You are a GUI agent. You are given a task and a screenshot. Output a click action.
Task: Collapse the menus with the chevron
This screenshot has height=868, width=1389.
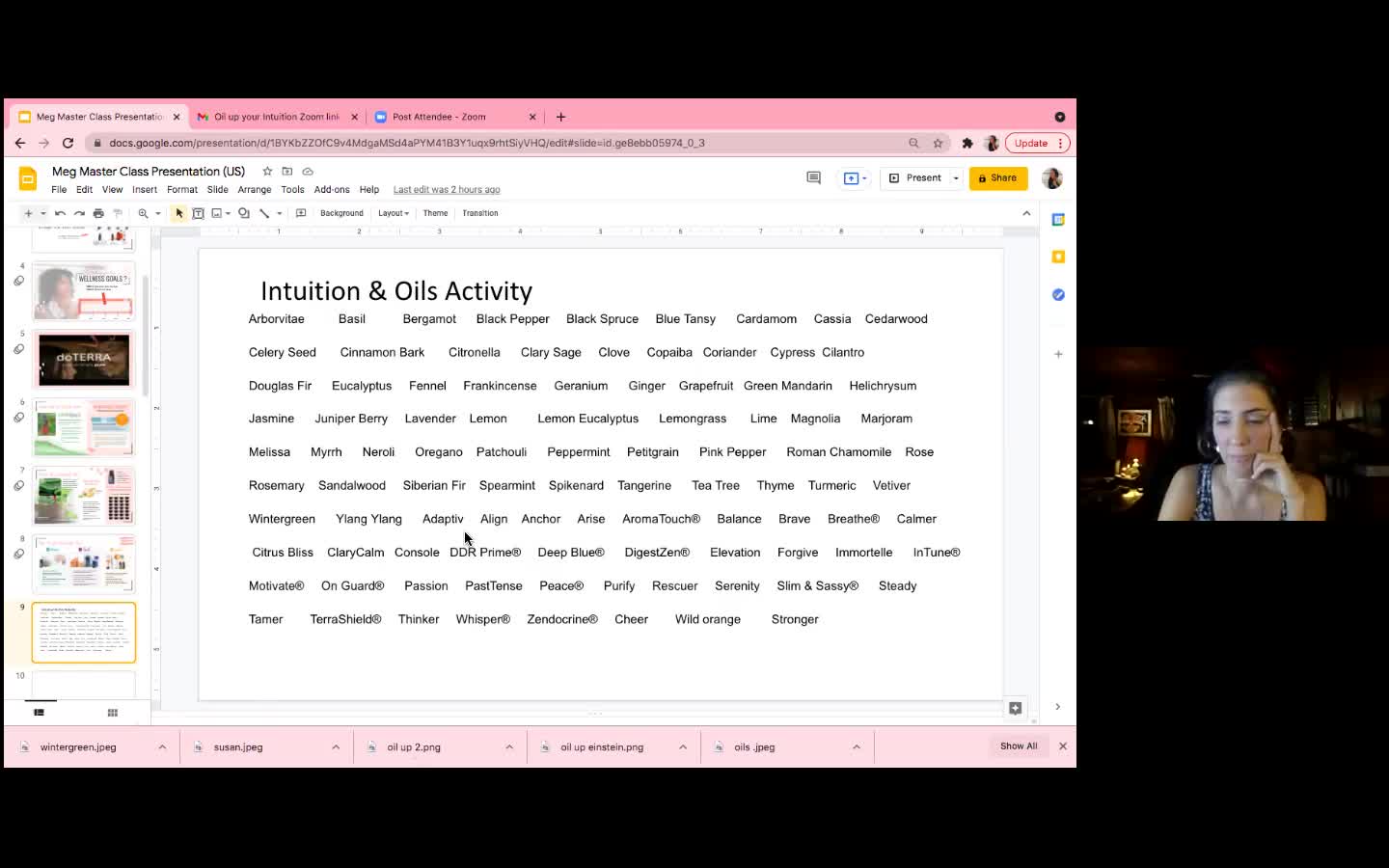tap(1026, 213)
